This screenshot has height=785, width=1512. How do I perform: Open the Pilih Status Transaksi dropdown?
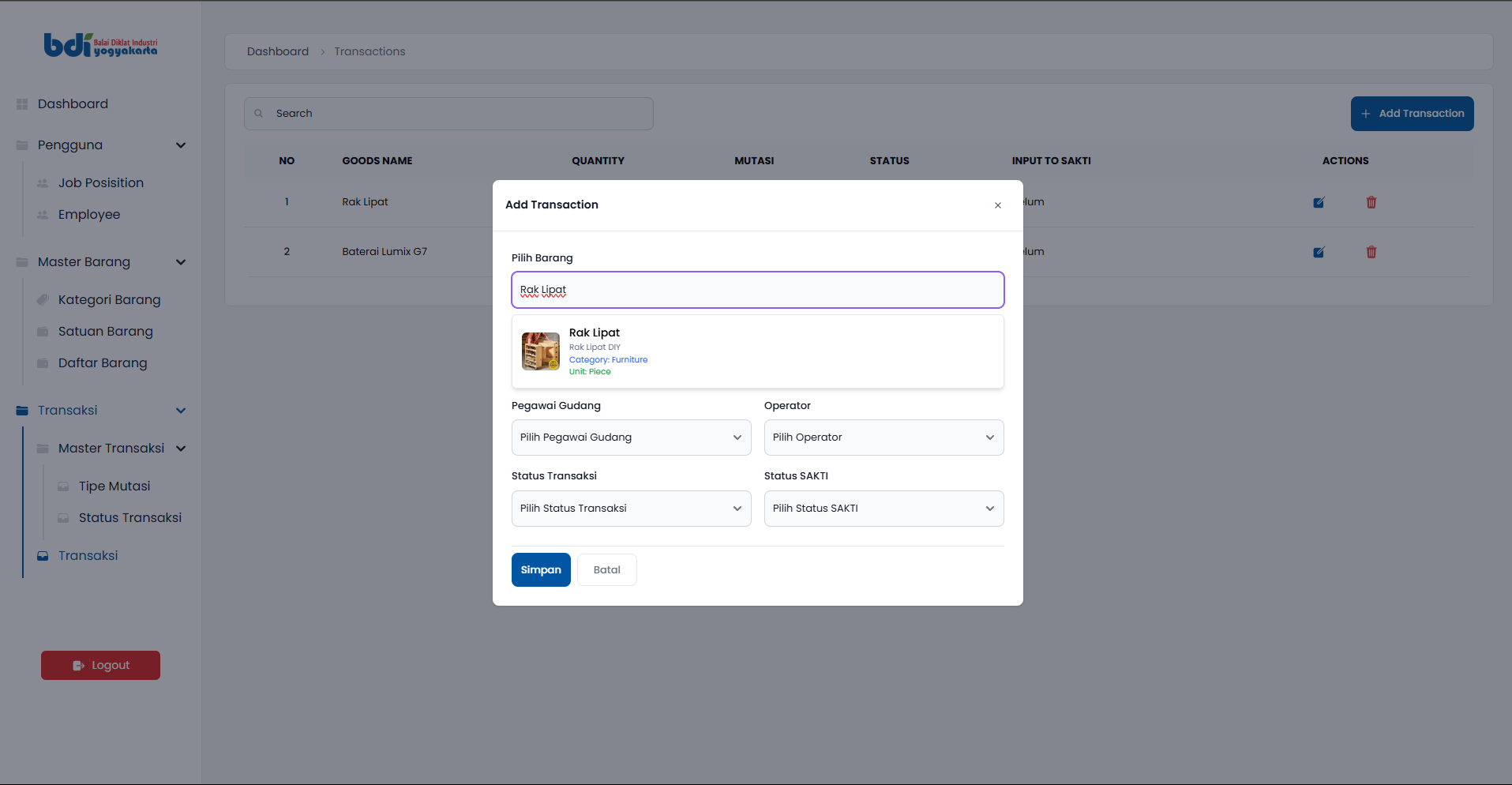[x=631, y=509]
